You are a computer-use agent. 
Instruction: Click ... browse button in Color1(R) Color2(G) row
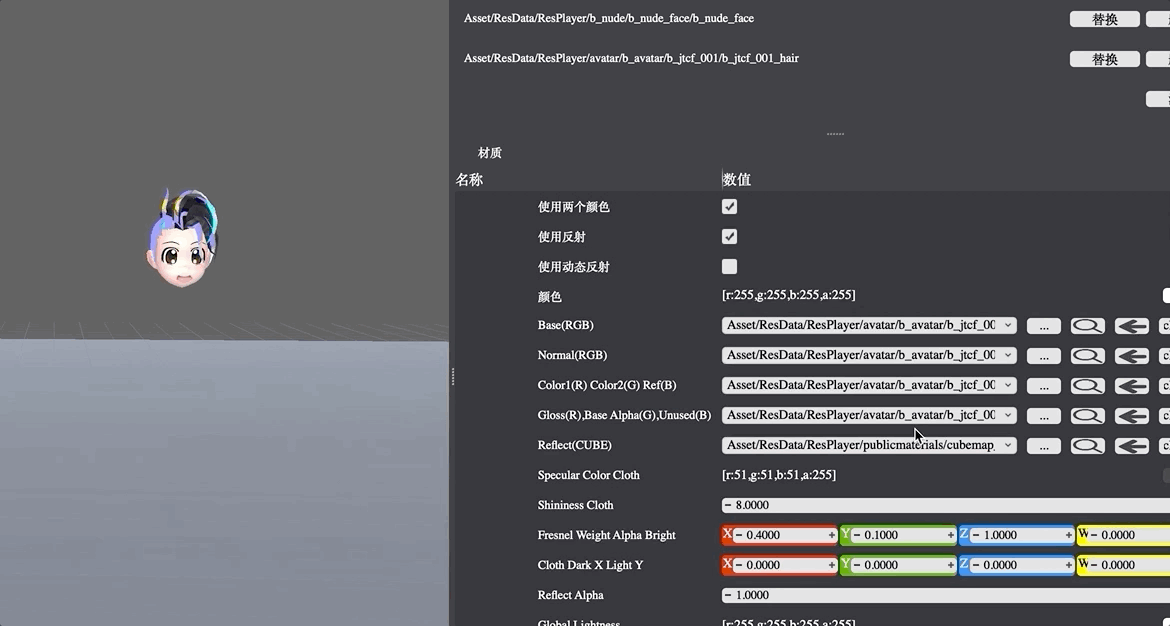point(1043,386)
